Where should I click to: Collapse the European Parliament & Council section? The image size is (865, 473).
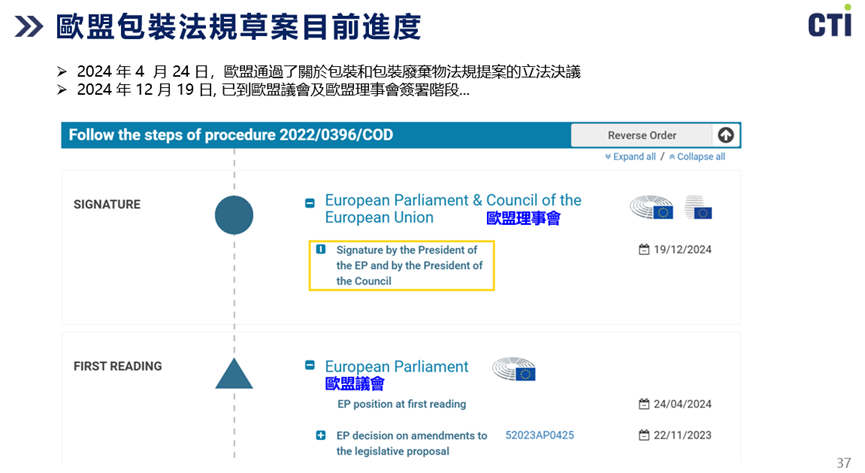click(310, 203)
